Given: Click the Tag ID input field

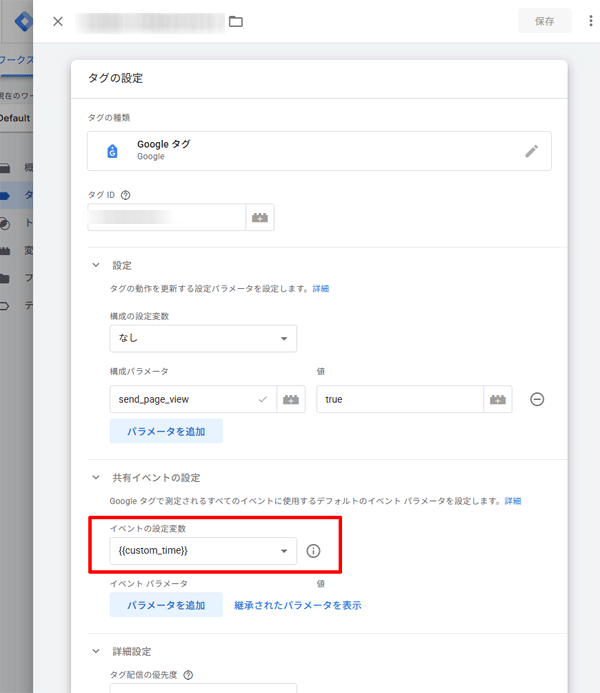Looking at the screenshot, I should [166, 217].
